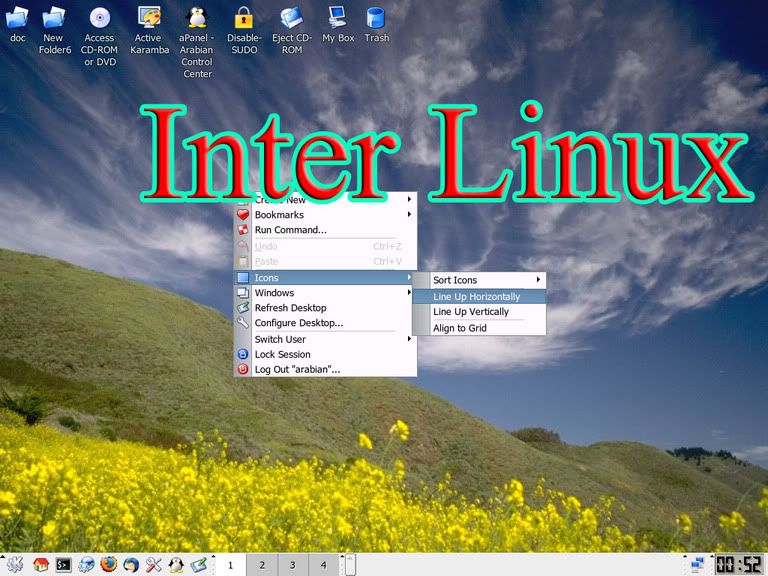The height and width of the screenshot is (576, 768).
Task: Click the Tux penguin icon in panel
Action: pyautogui.click(x=176, y=565)
